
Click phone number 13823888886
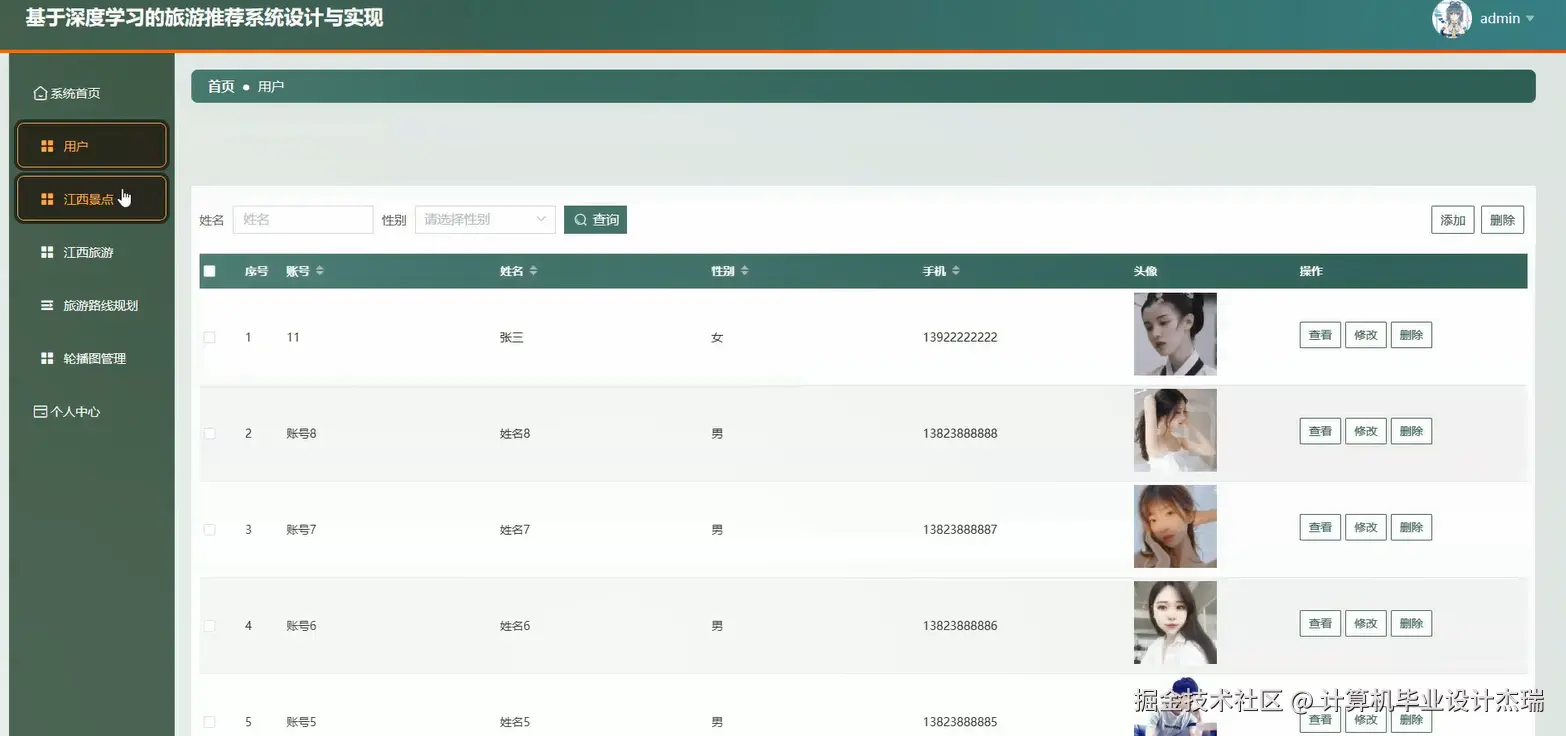coord(960,625)
